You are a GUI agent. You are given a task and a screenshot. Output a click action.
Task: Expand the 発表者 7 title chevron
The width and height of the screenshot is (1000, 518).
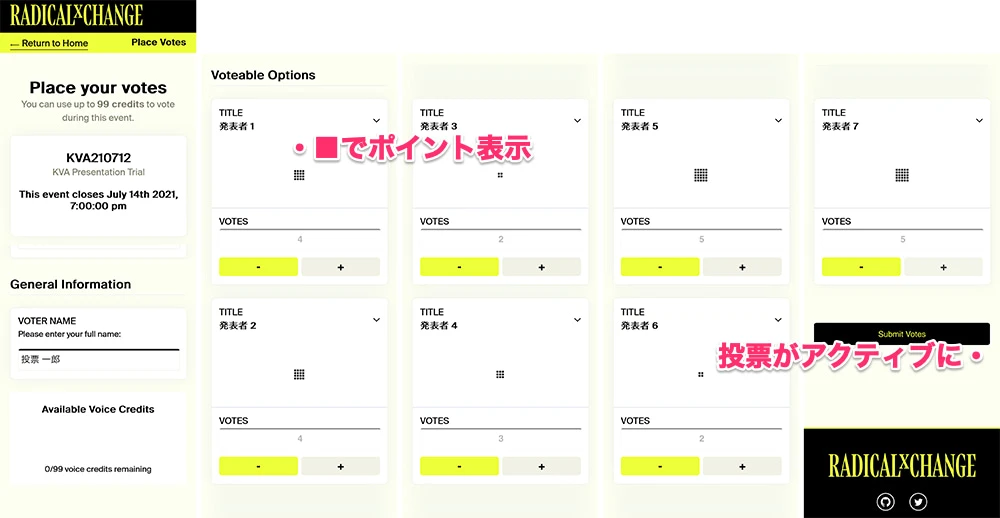pyautogui.click(x=980, y=120)
